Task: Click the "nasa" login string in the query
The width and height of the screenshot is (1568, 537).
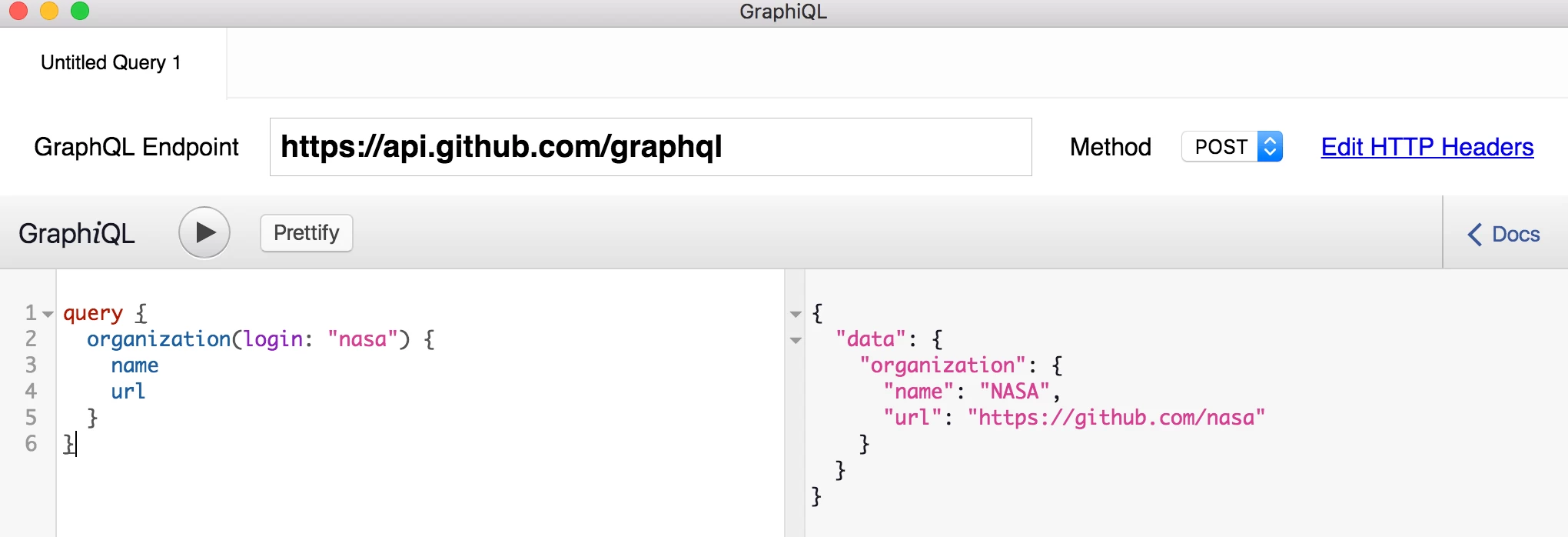Action: tap(362, 339)
